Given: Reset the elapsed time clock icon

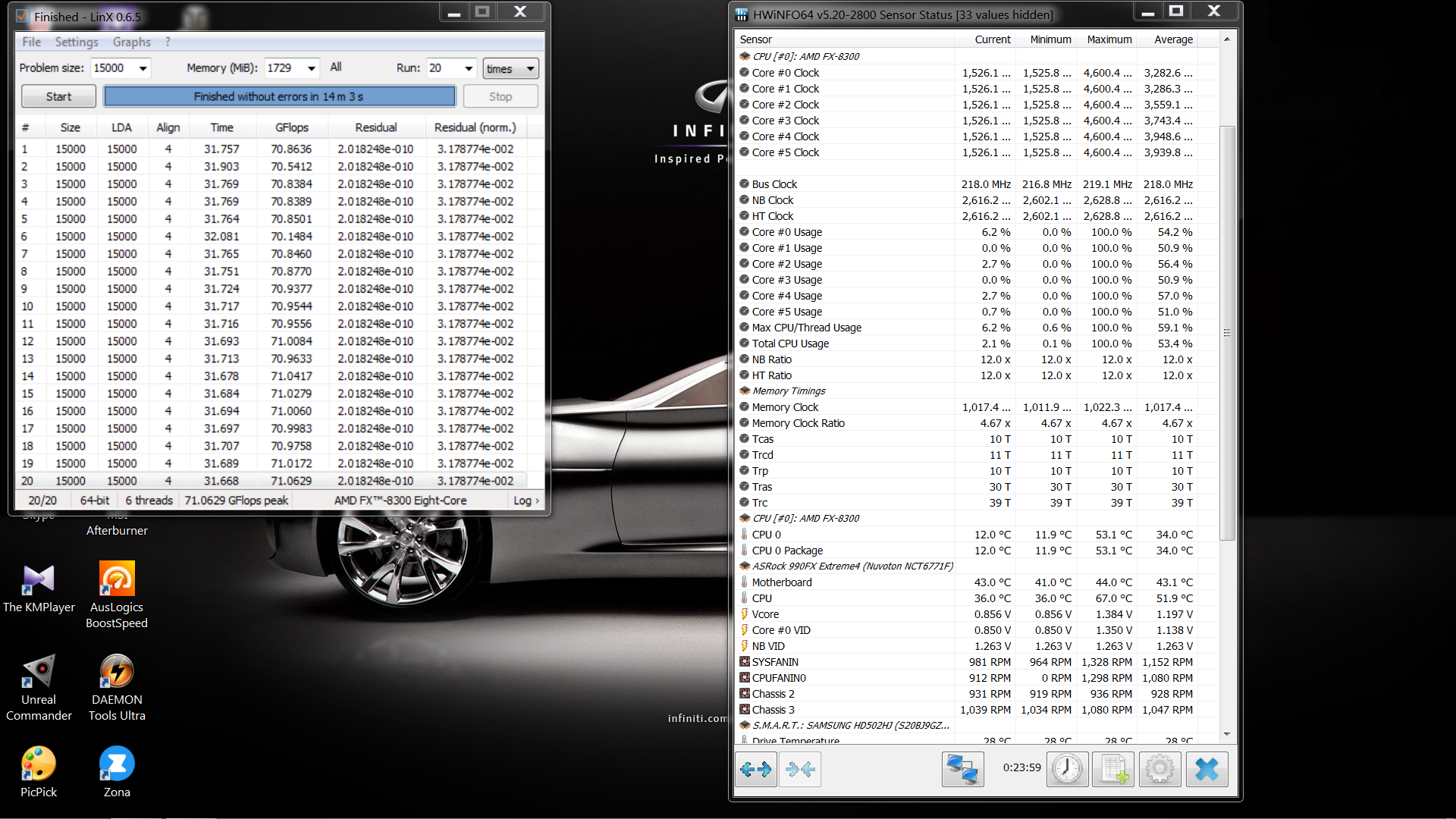Looking at the screenshot, I should pyautogui.click(x=1067, y=770).
